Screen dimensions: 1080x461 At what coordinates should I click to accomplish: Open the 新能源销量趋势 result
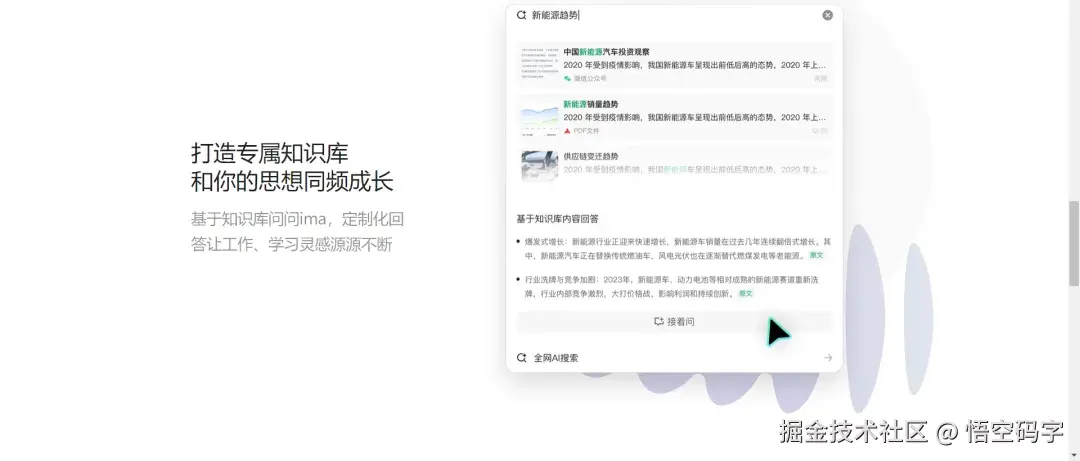pyautogui.click(x=674, y=117)
